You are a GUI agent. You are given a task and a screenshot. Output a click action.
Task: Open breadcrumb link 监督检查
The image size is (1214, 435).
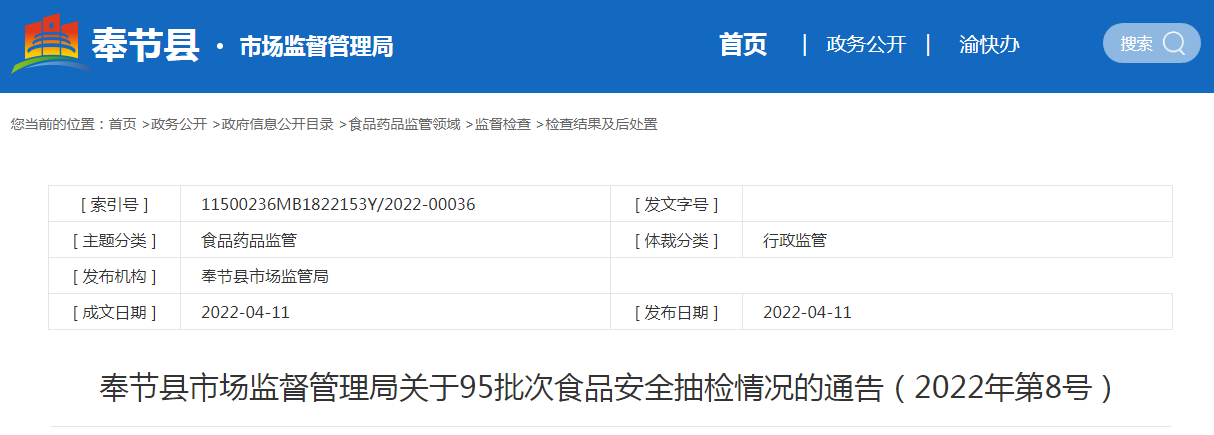click(x=503, y=124)
